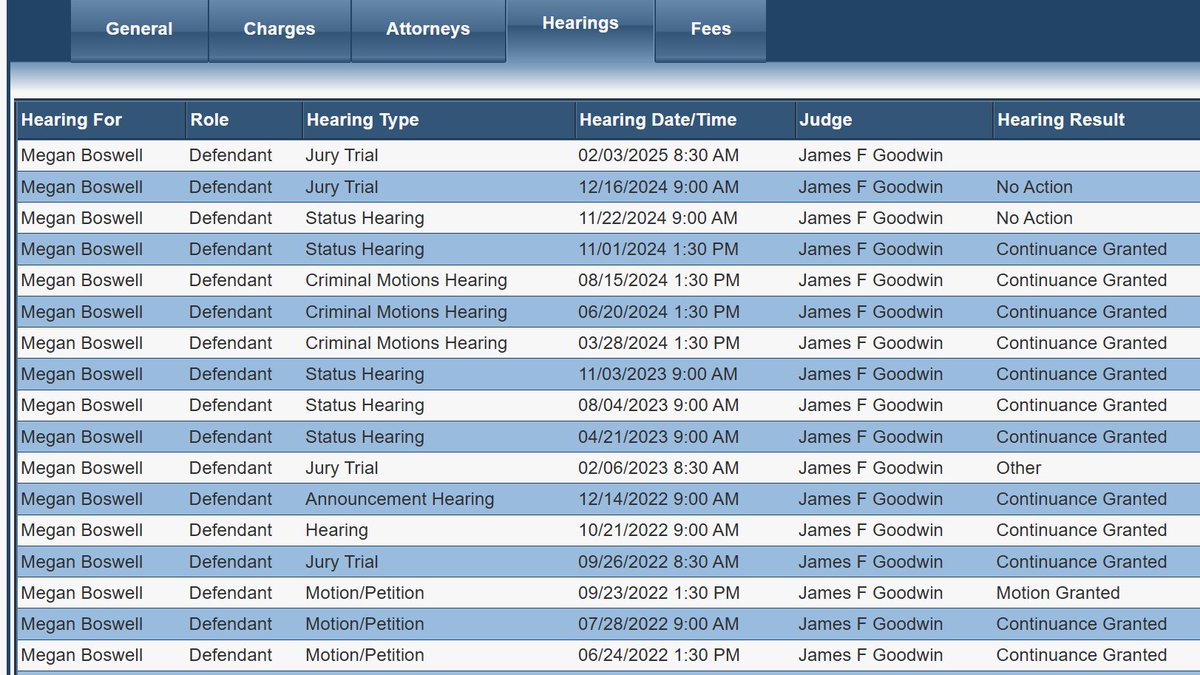Select the 11/03/2023 9:00 AM hearing date
Viewport: 1200px width, 675px height.
658,374
